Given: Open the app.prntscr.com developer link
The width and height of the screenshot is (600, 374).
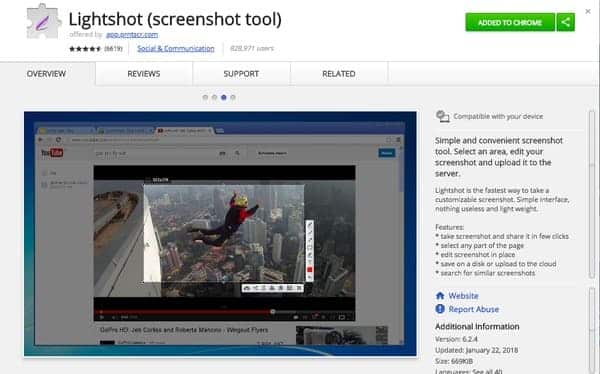Looking at the screenshot, I should pyautogui.click(x=132, y=34).
